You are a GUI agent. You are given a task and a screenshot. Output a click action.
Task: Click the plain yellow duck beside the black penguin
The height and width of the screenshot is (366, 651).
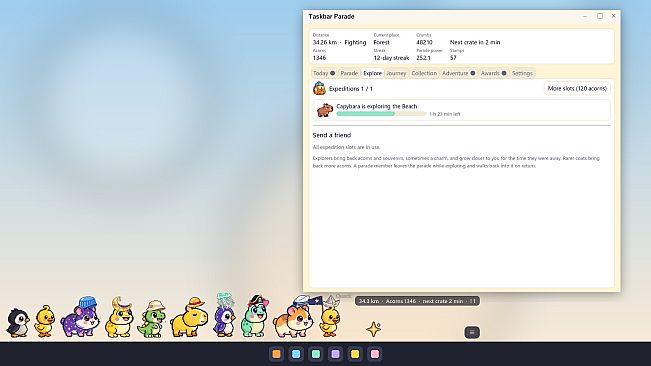(x=44, y=321)
